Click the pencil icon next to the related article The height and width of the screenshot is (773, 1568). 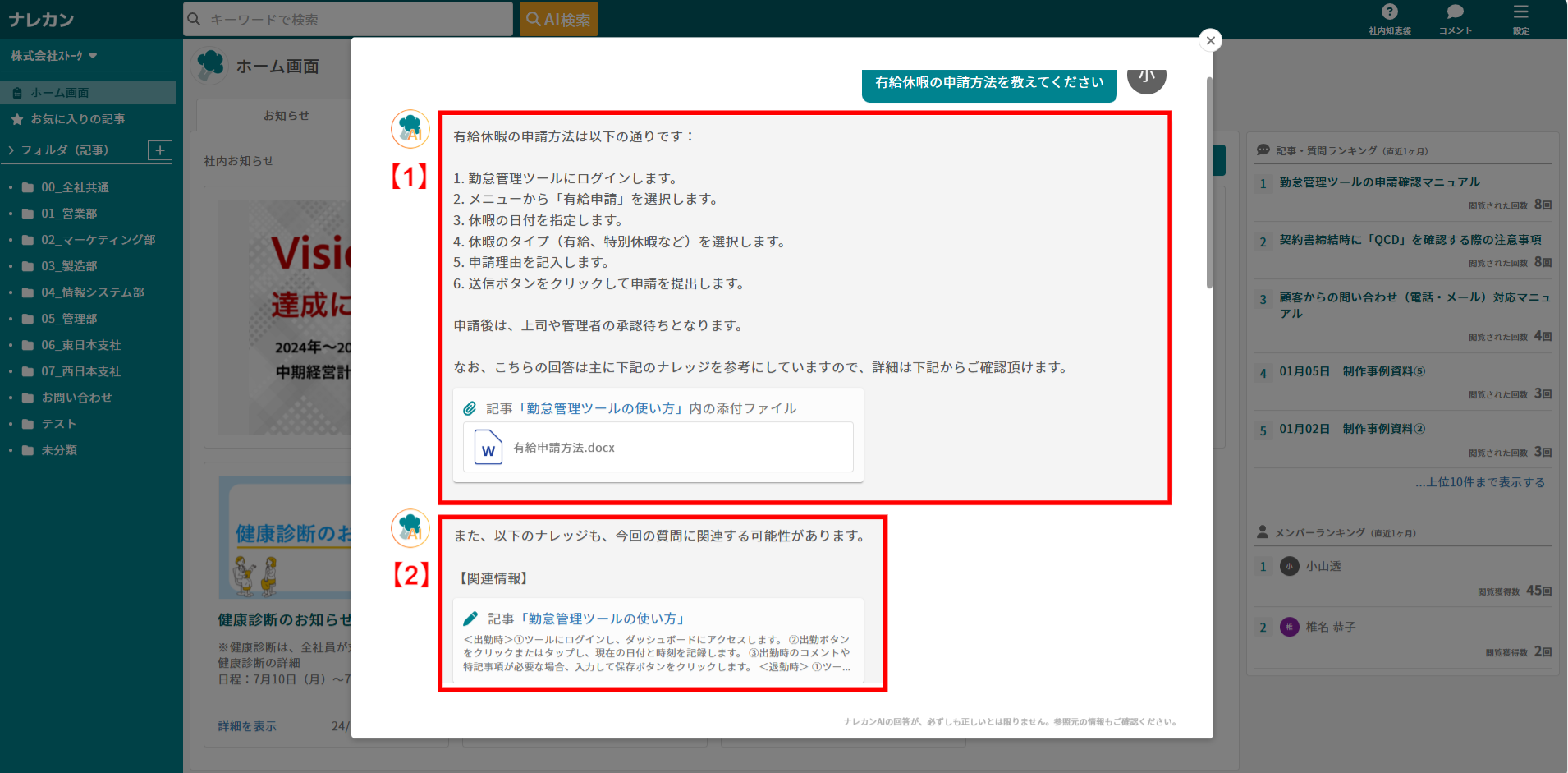click(471, 617)
